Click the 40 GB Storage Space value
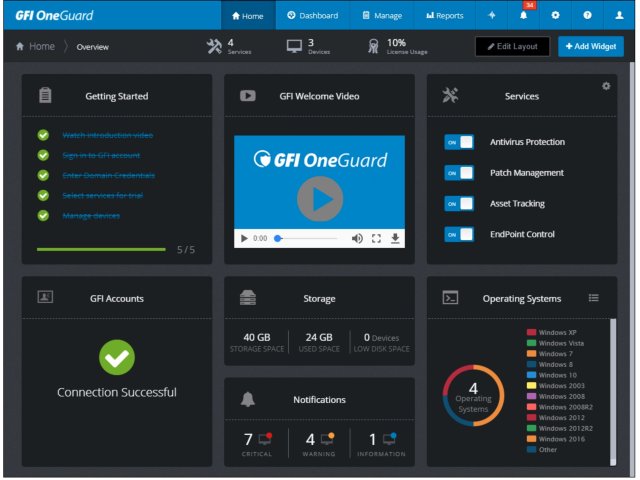 [257, 338]
